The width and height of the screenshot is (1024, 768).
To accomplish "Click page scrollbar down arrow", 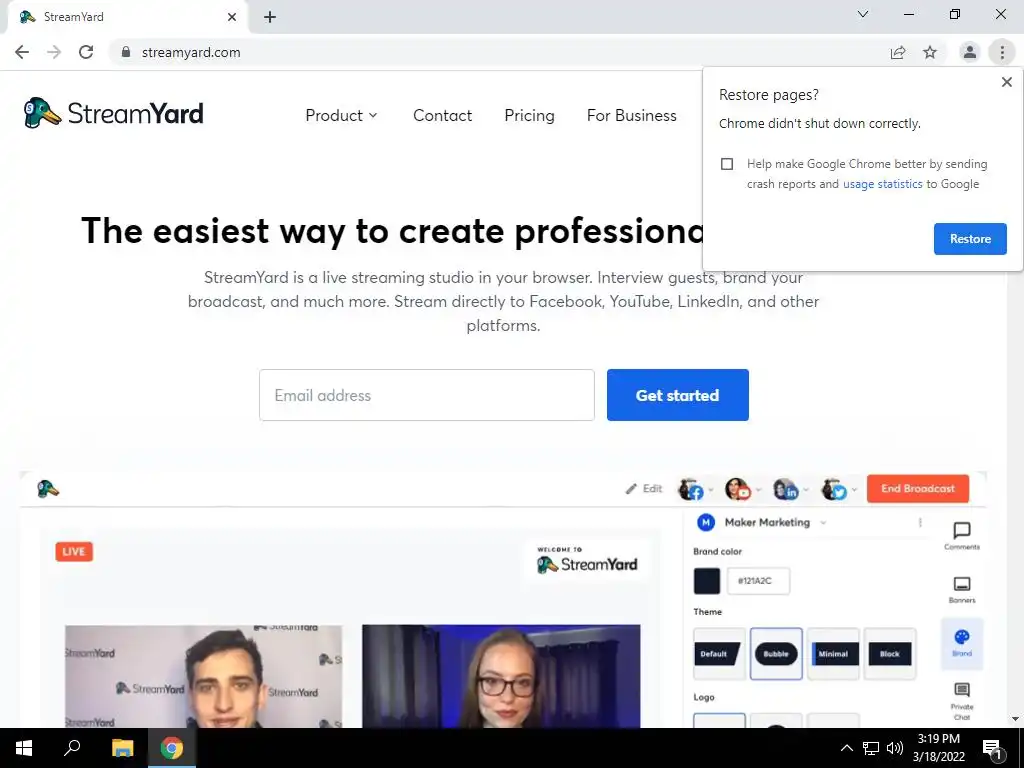I will click(x=1016, y=720).
